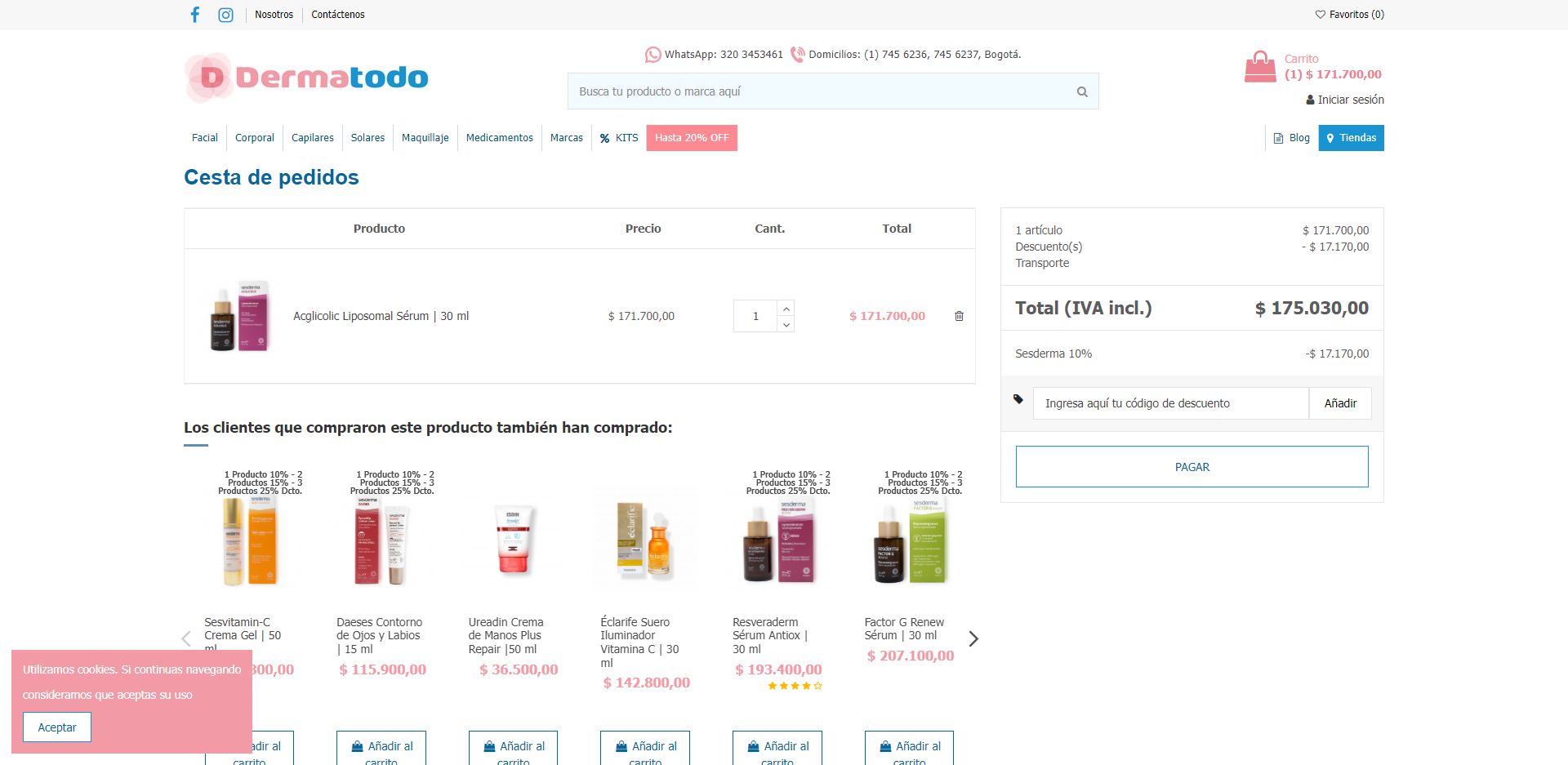Open the Dermatodo Instagram icon

(x=226, y=15)
